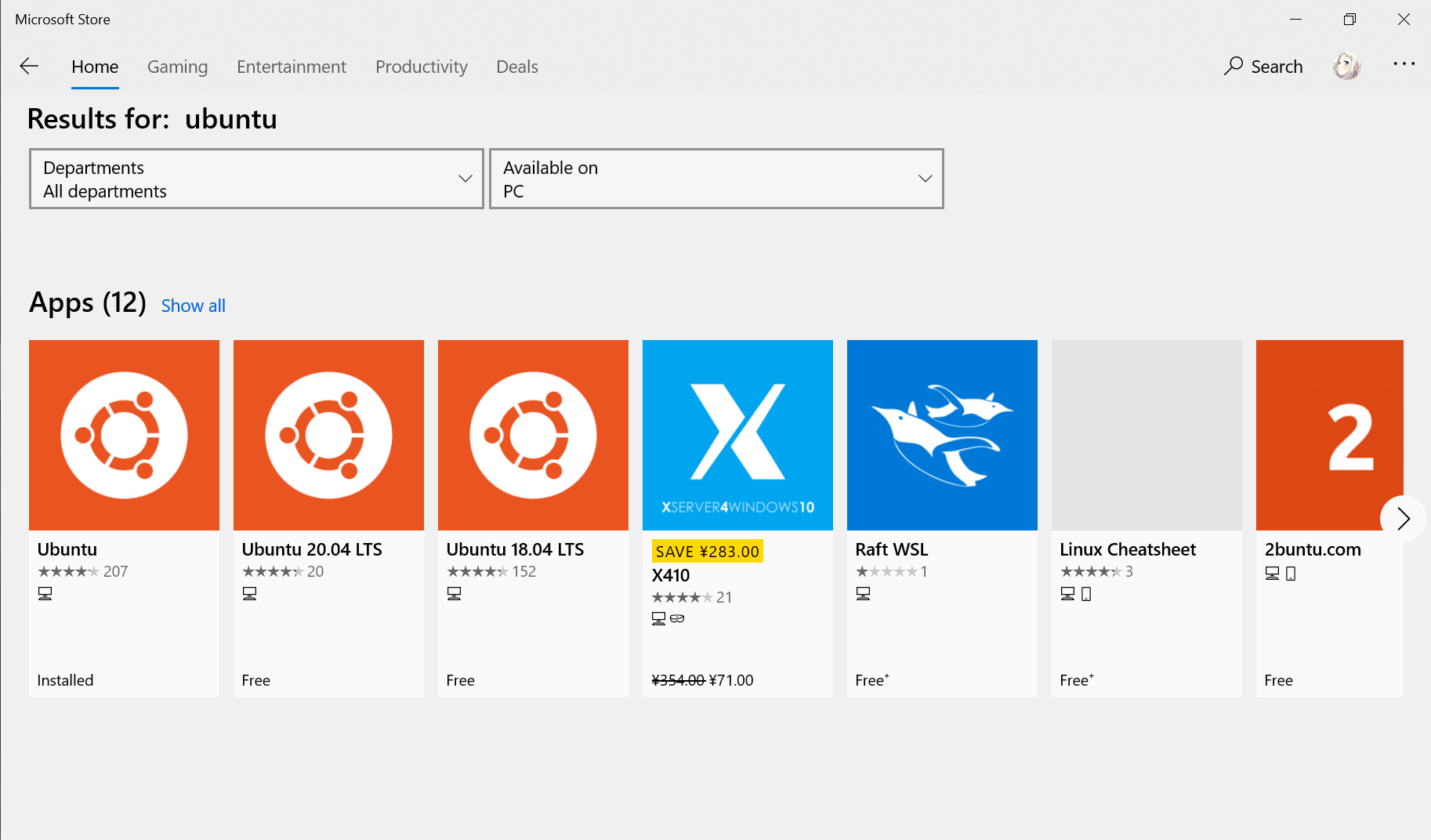This screenshot has height=840, width=1431.
Task: Open the Ubuntu app title link
Action: click(67, 549)
